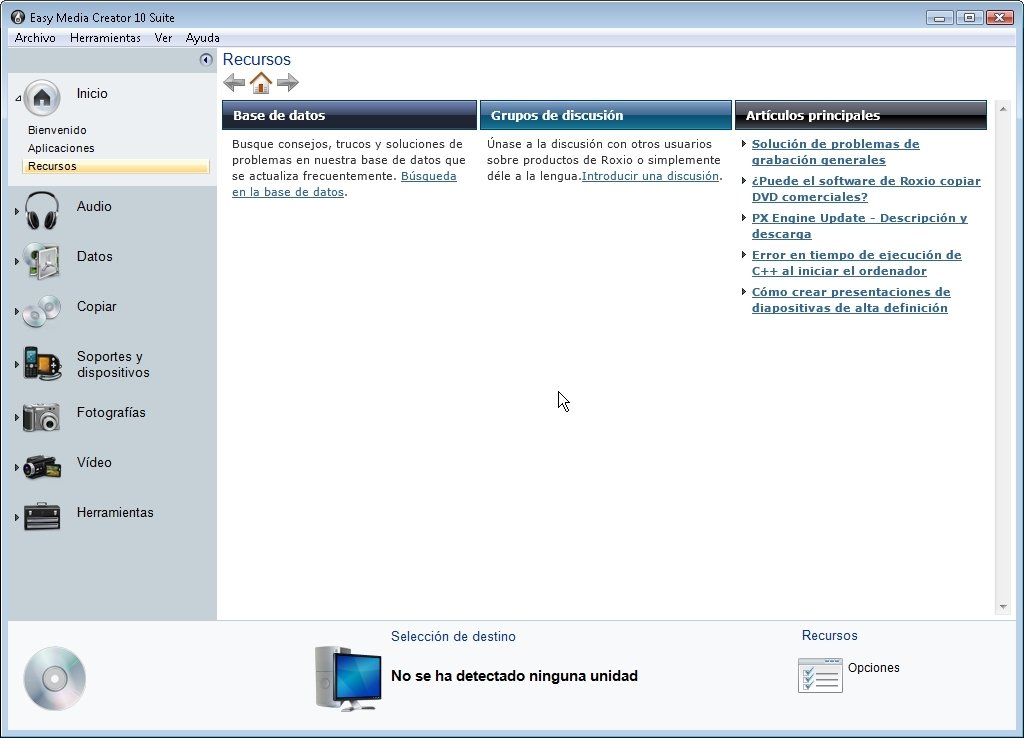
Task: Select Bienvenido under Inicio
Action: point(57,130)
